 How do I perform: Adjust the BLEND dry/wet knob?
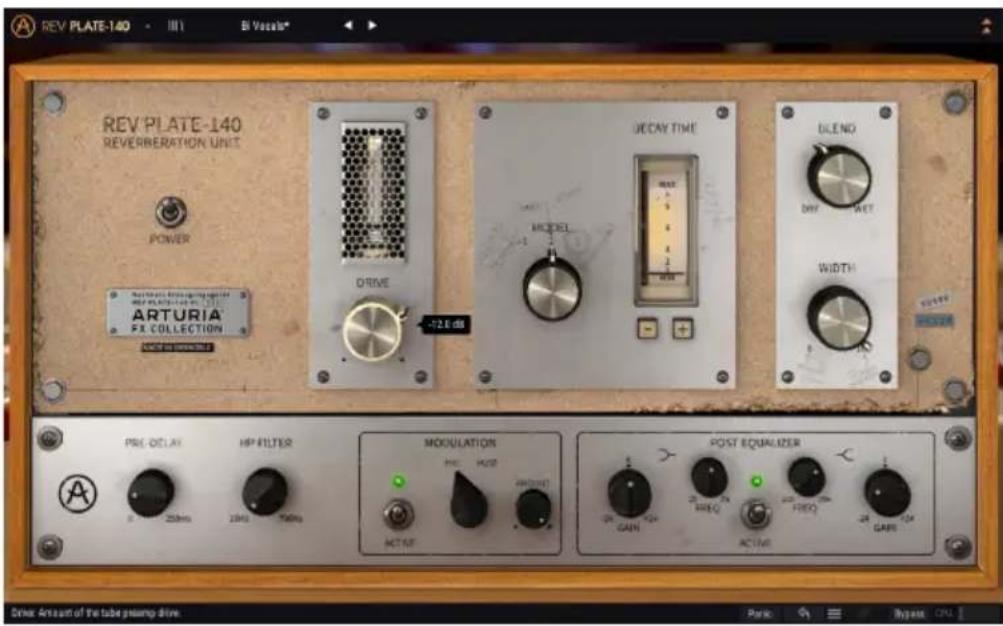[x=839, y=175]
